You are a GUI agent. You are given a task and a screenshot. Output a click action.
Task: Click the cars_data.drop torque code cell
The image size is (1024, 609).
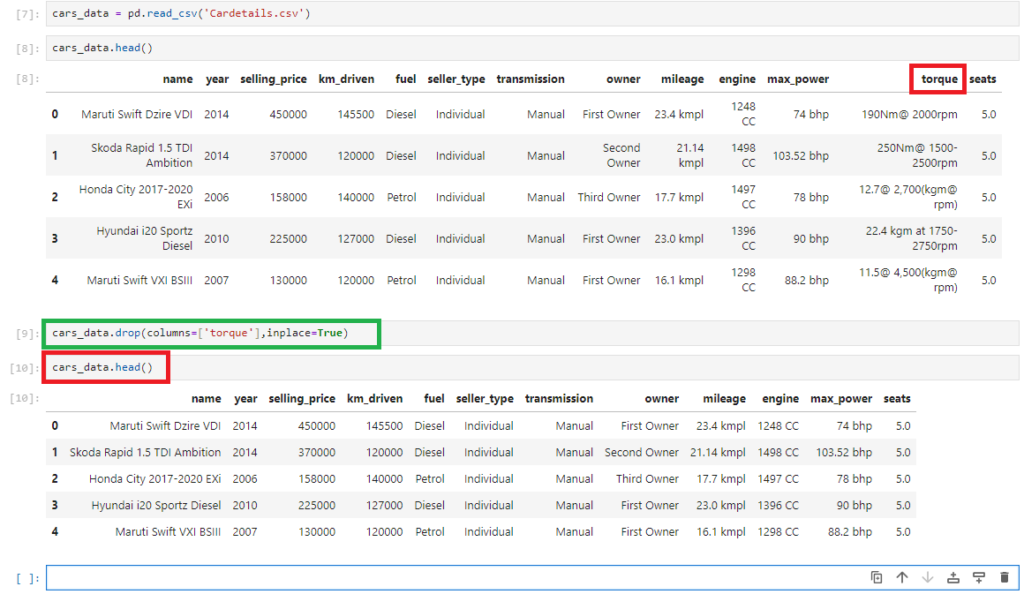tap(500, 333)
